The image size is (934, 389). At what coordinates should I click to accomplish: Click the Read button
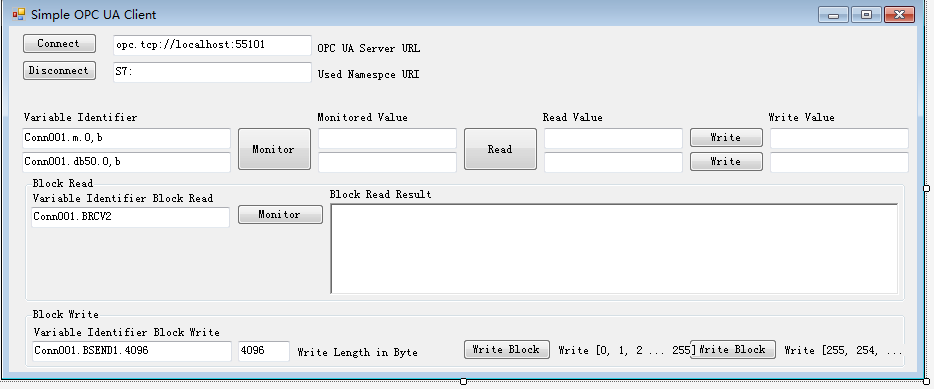tap(500, 149)
